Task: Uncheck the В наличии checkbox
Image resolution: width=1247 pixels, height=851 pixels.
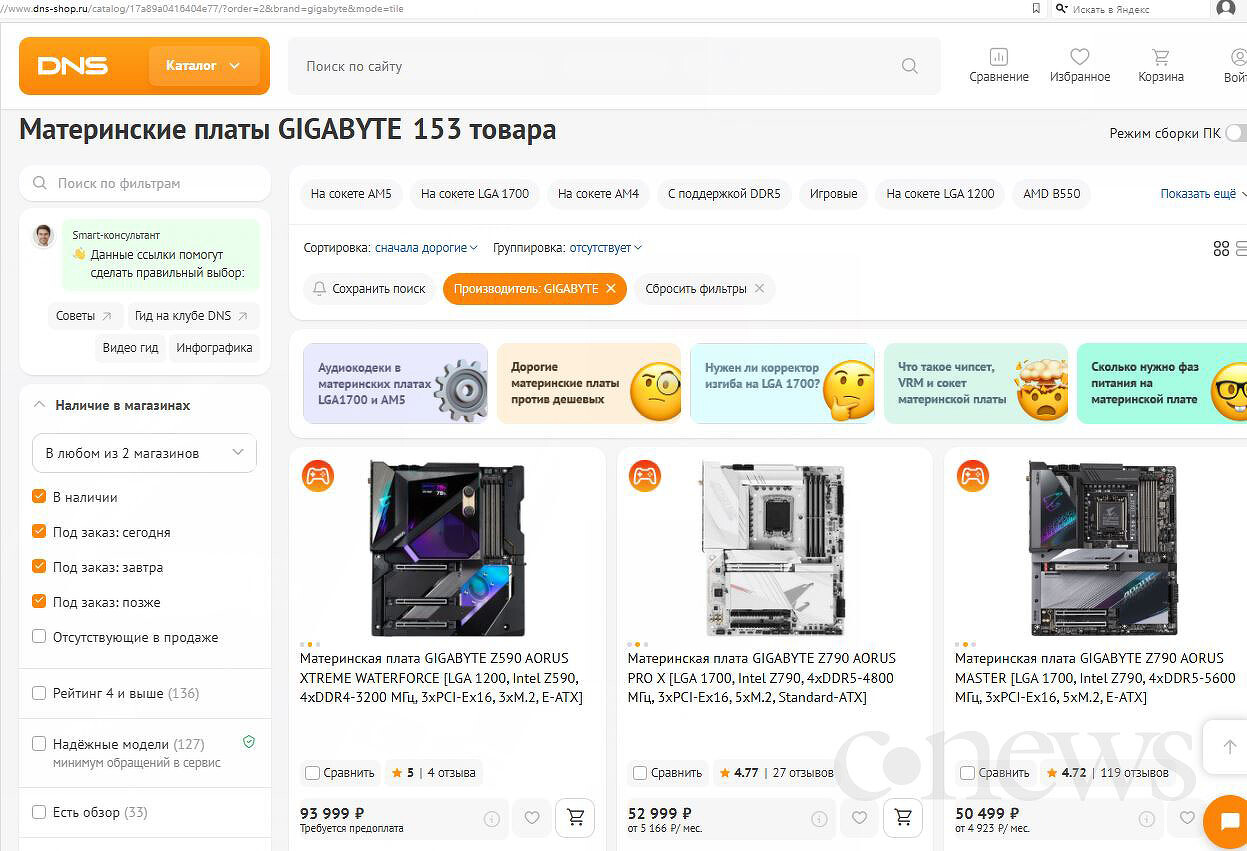Action: click(39, 497)
